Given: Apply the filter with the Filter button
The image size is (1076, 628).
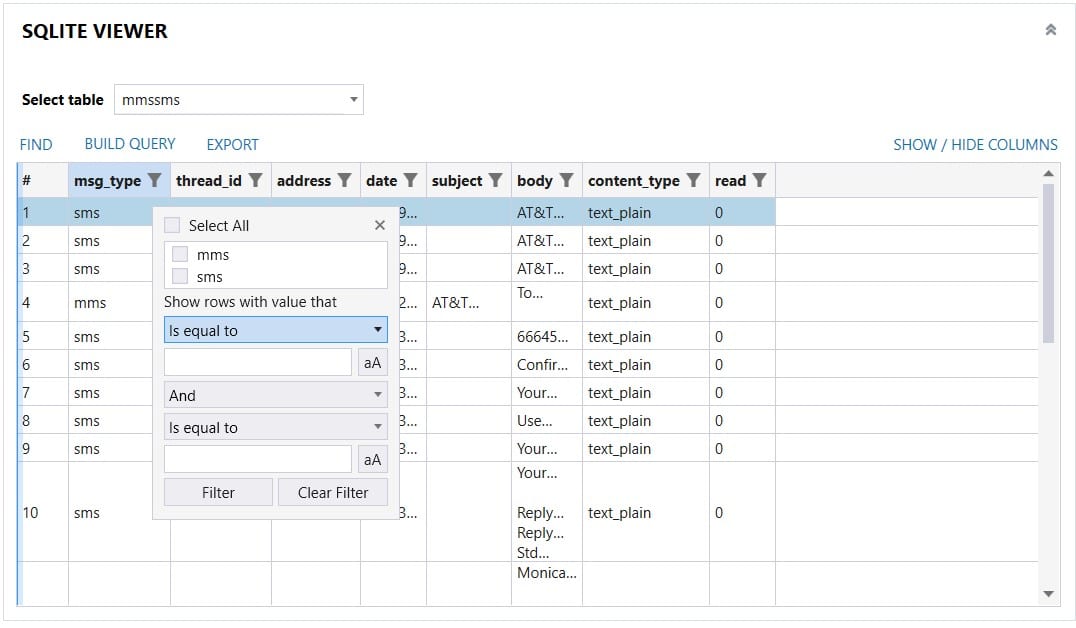Looking at the screenshot, I should (217, 492).
